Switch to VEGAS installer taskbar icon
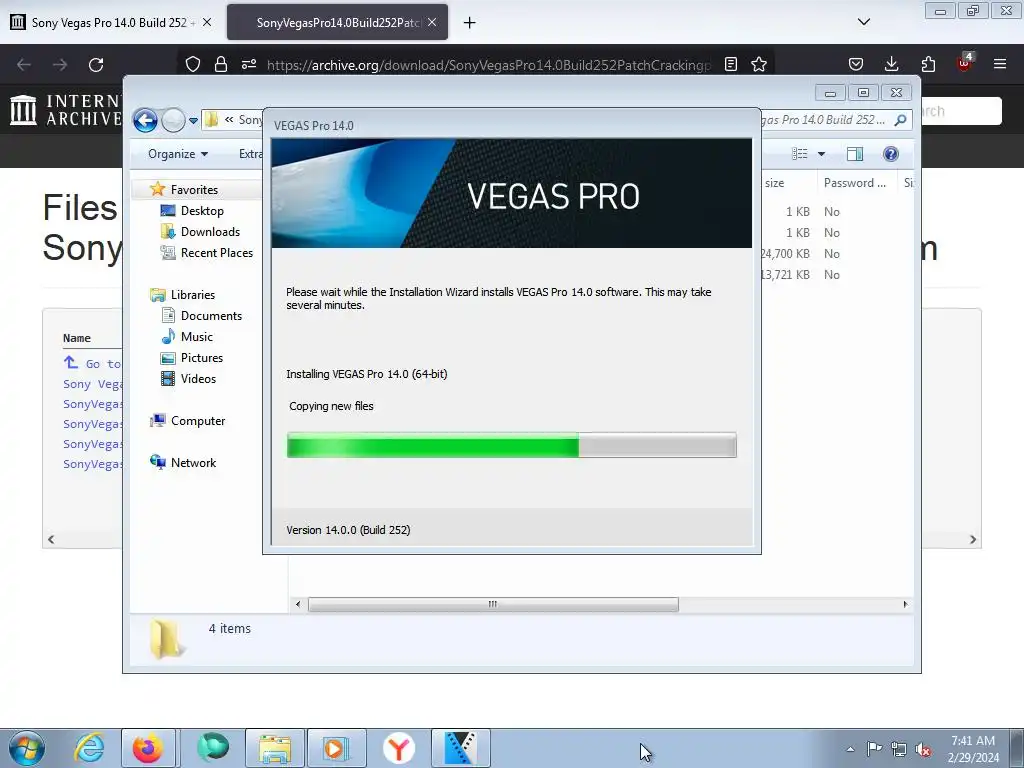This screenshot has height=768, width=1024. click(x=460, y=748)
